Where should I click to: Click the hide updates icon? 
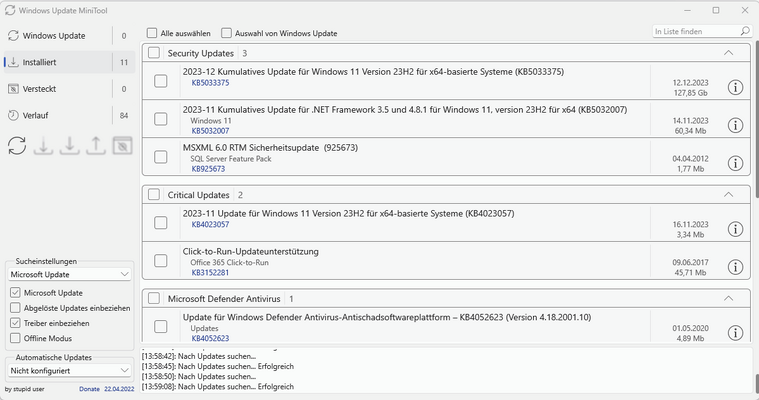pyautogui.click(x=121, y=146)
